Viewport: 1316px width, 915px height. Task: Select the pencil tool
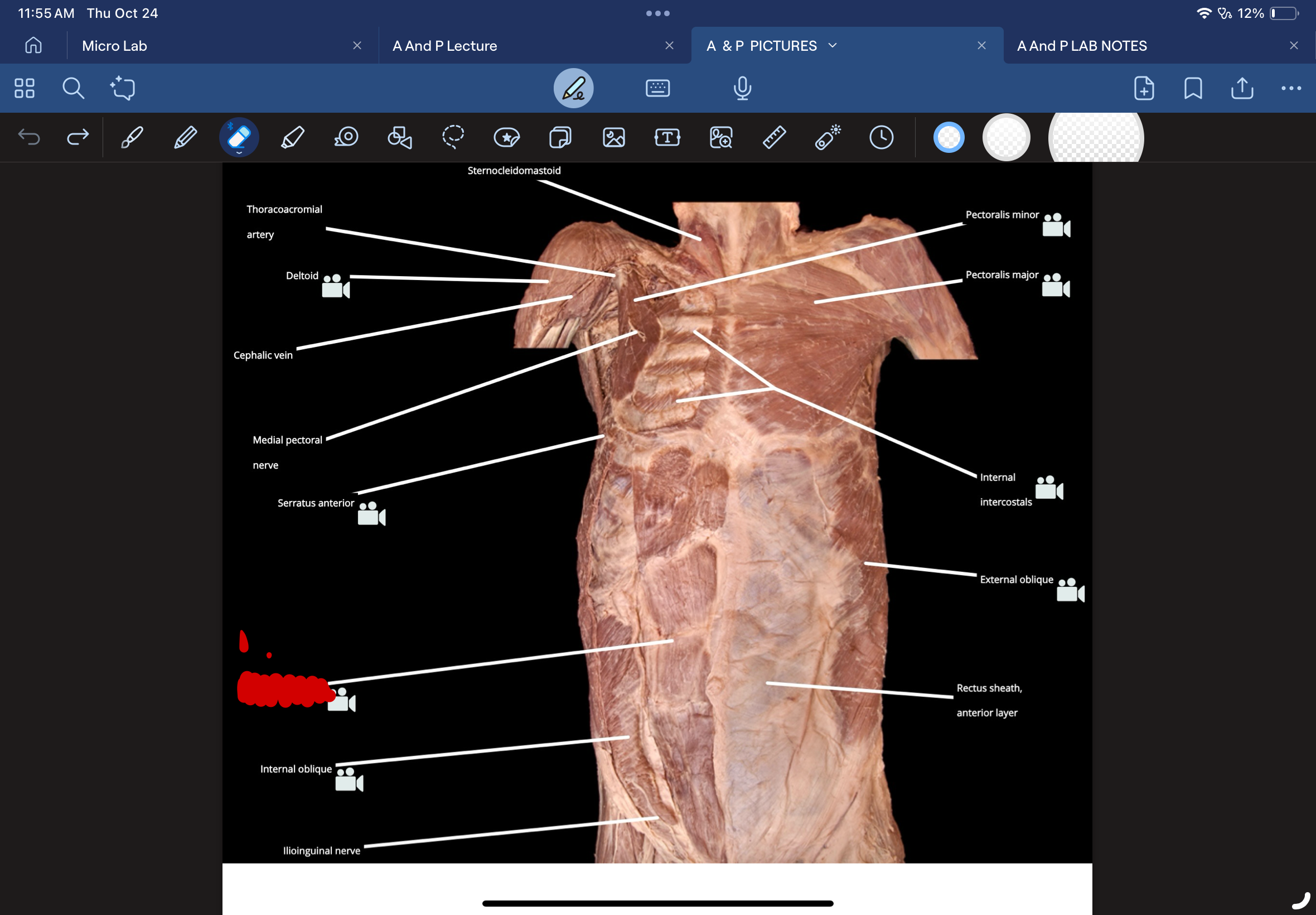click(x=185, y=138)
